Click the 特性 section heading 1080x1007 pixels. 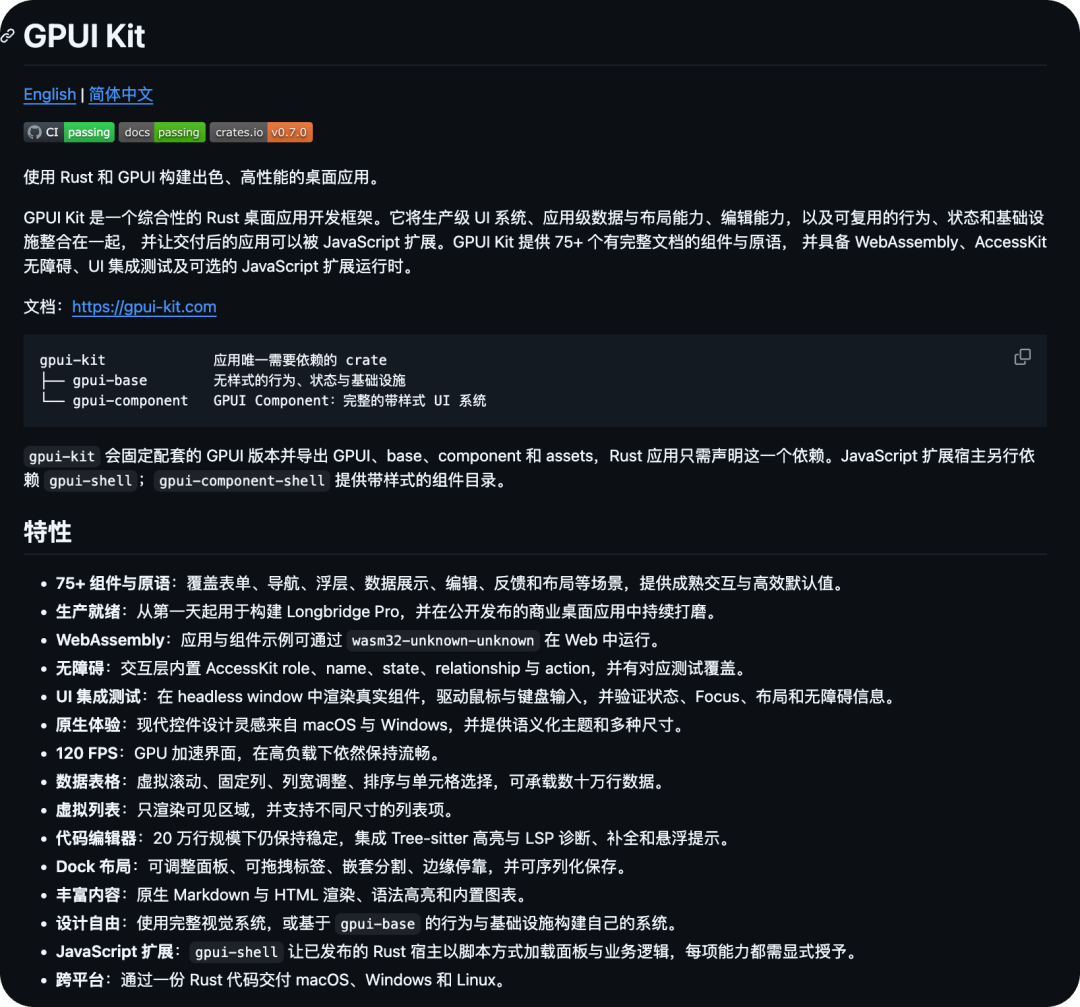point(48,532)
